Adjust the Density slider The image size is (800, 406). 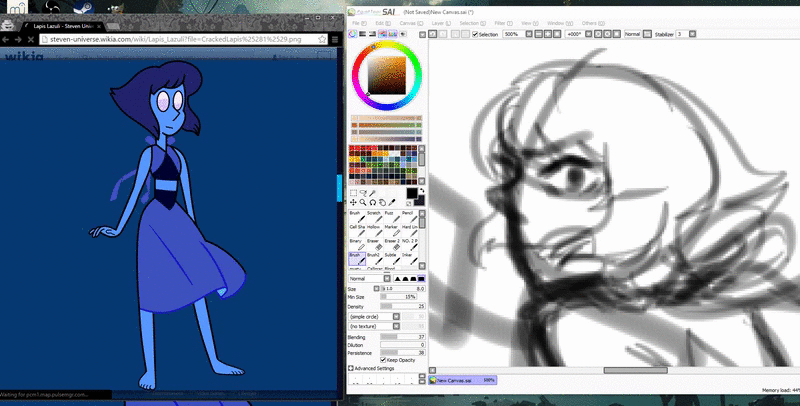(403, 307)
